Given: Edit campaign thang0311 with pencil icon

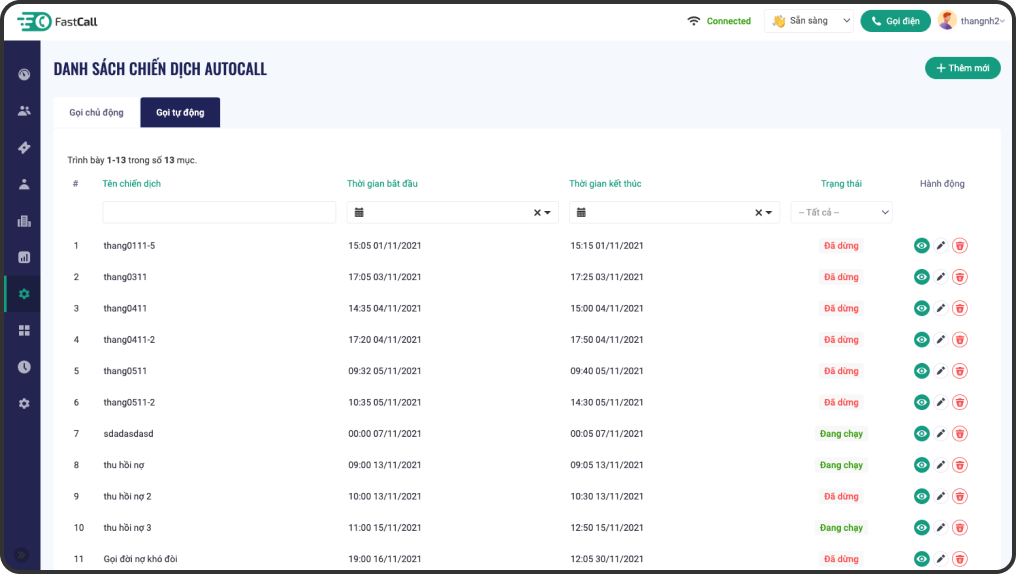Looking at the screenshot, I should click(940, 277).
